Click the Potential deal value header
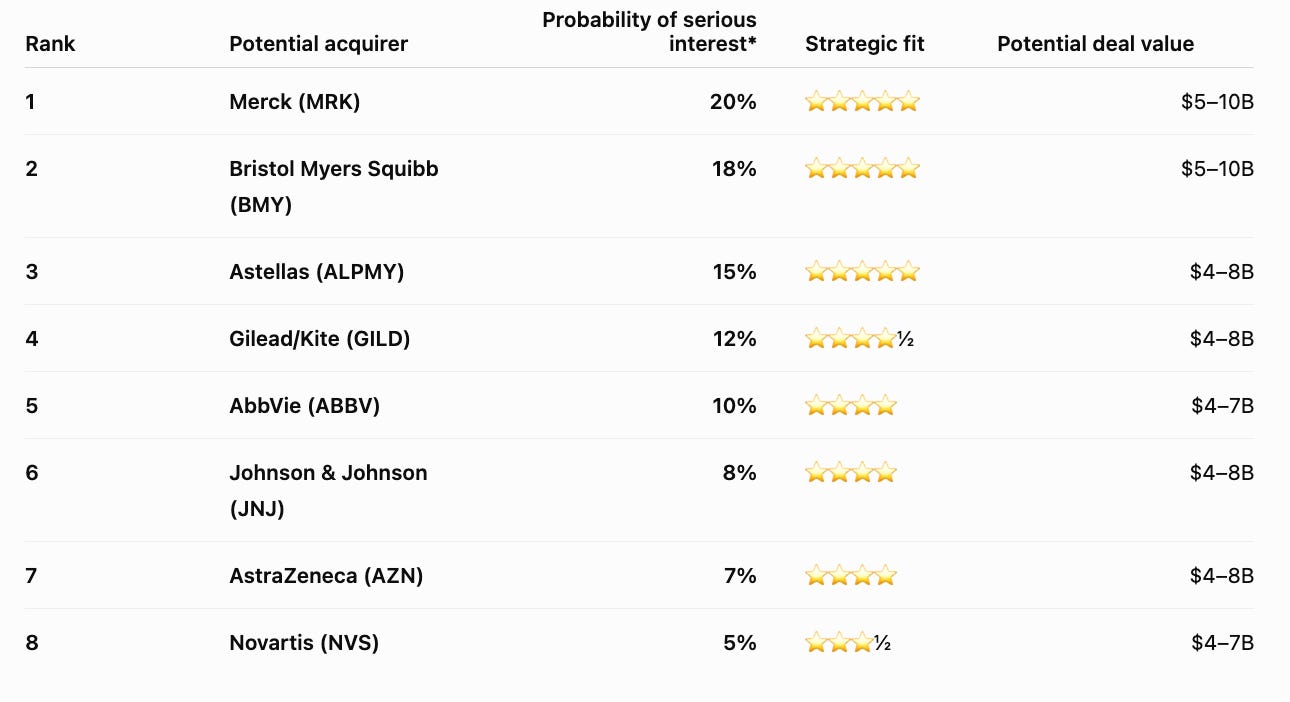Image resolution: width=1290 pixels, height=702 pixels. point(1096,44)
